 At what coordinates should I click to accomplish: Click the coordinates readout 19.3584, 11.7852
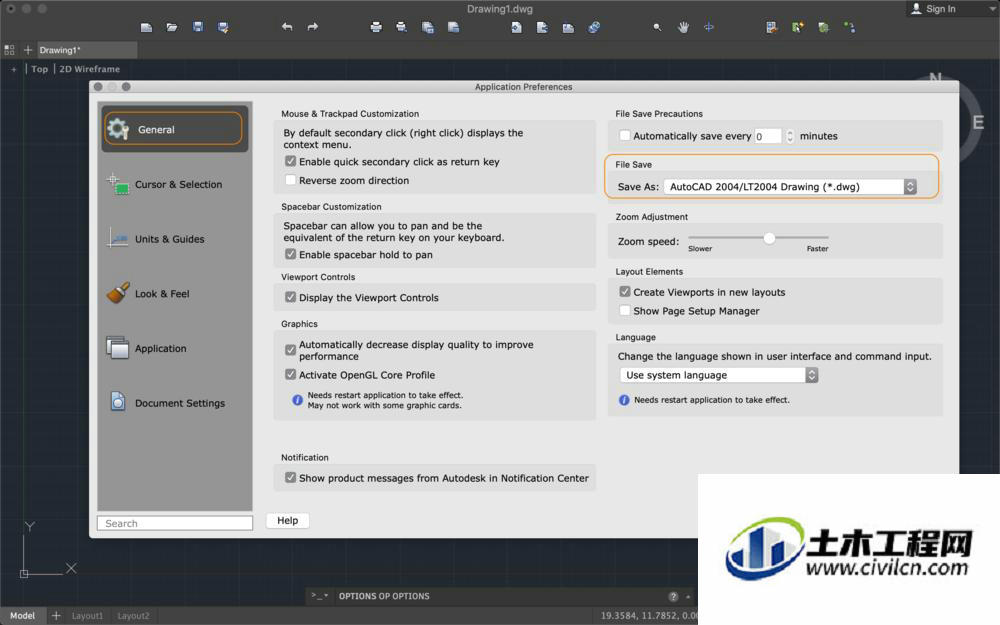click(x=649, y=615)
